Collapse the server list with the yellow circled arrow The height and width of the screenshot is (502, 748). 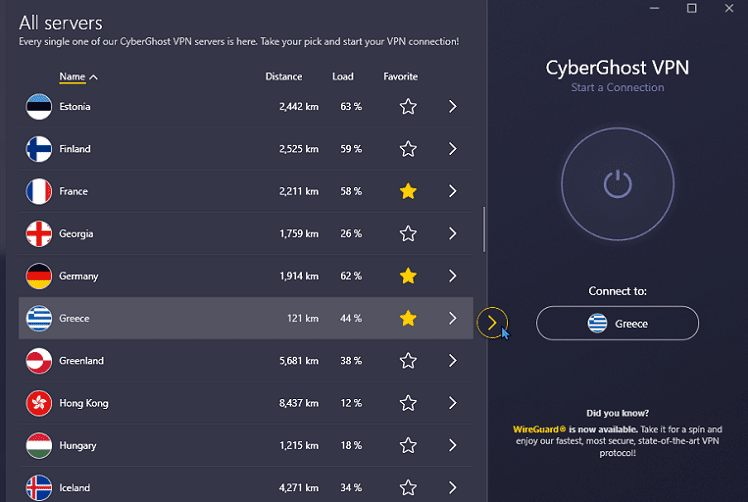coord(492,323)
